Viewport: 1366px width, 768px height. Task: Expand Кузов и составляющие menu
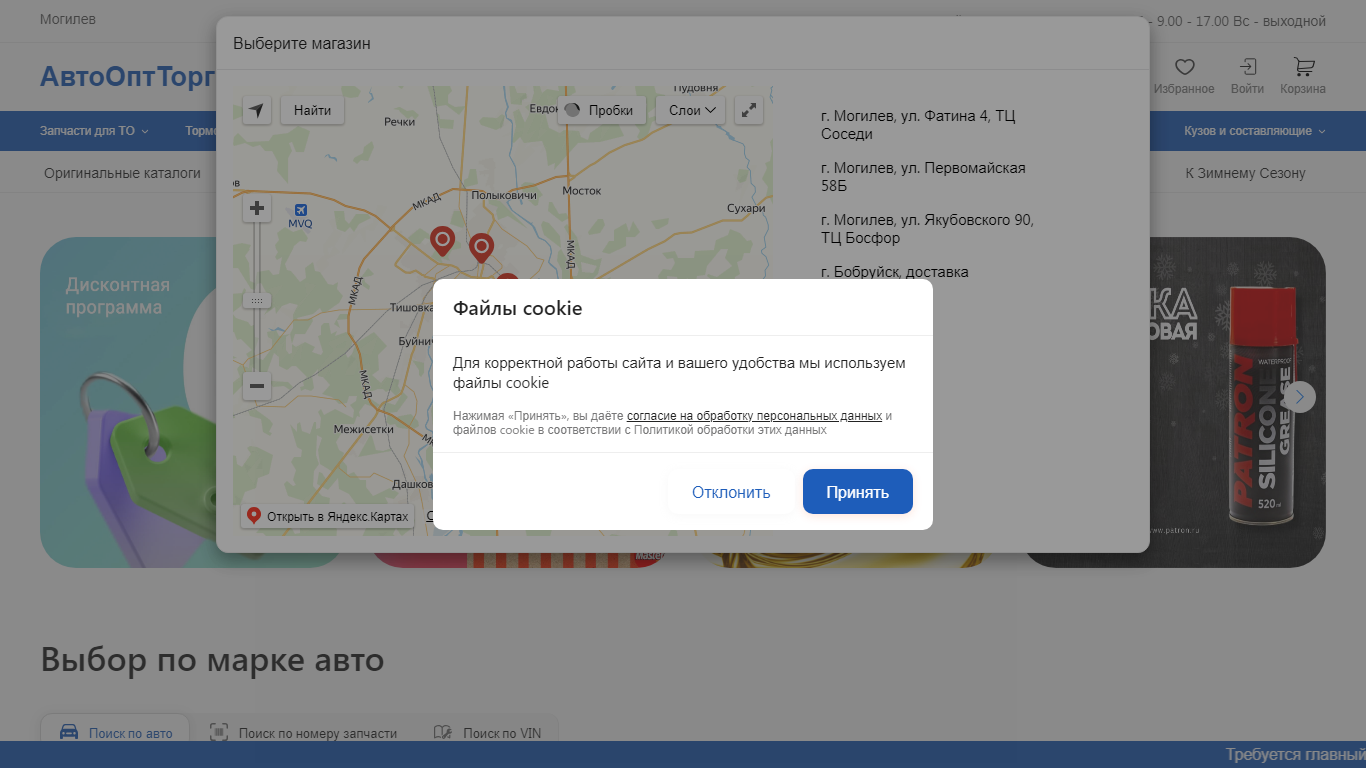1255,131
